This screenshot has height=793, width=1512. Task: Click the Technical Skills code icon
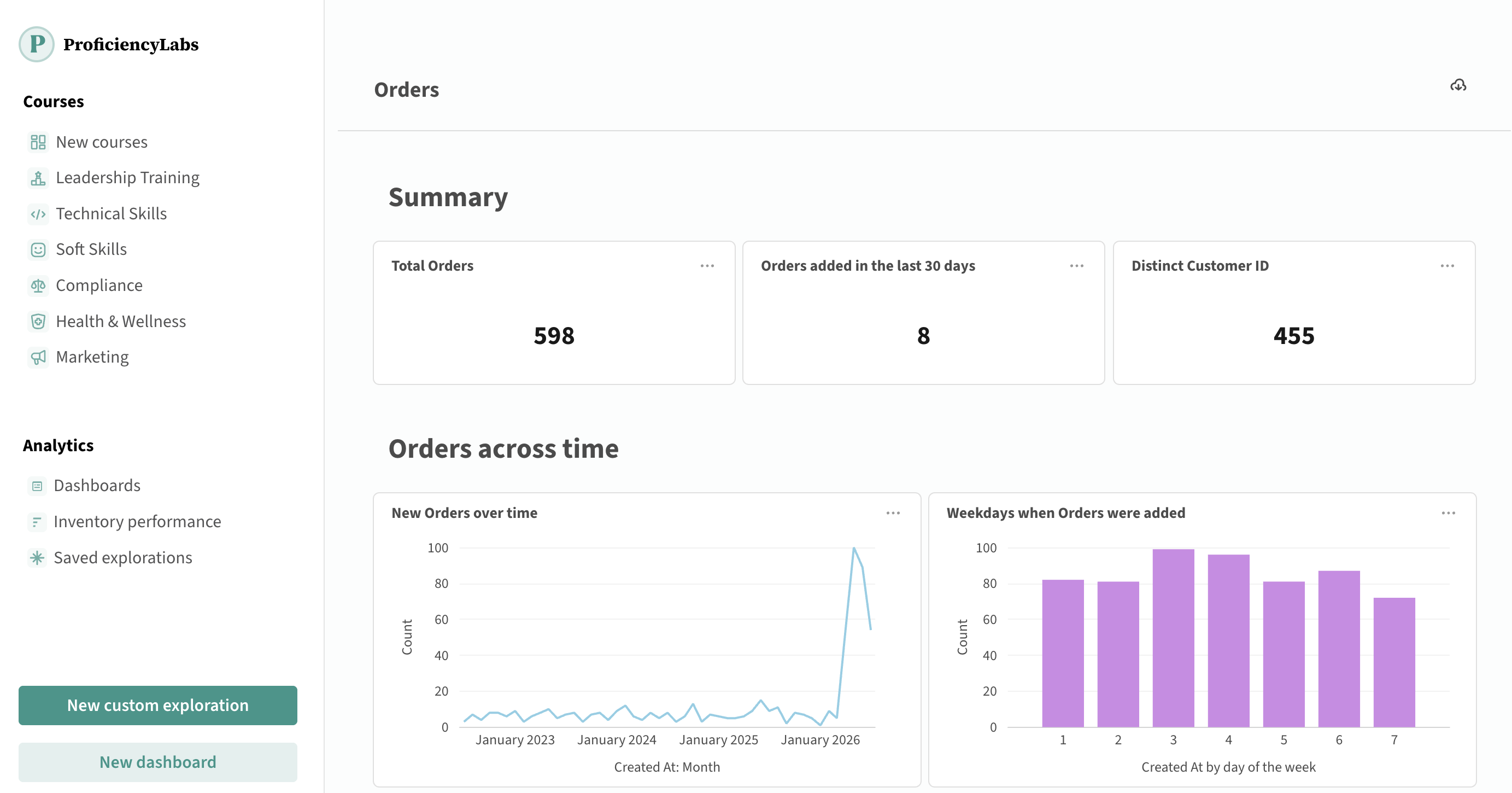[x=38, y=214]
